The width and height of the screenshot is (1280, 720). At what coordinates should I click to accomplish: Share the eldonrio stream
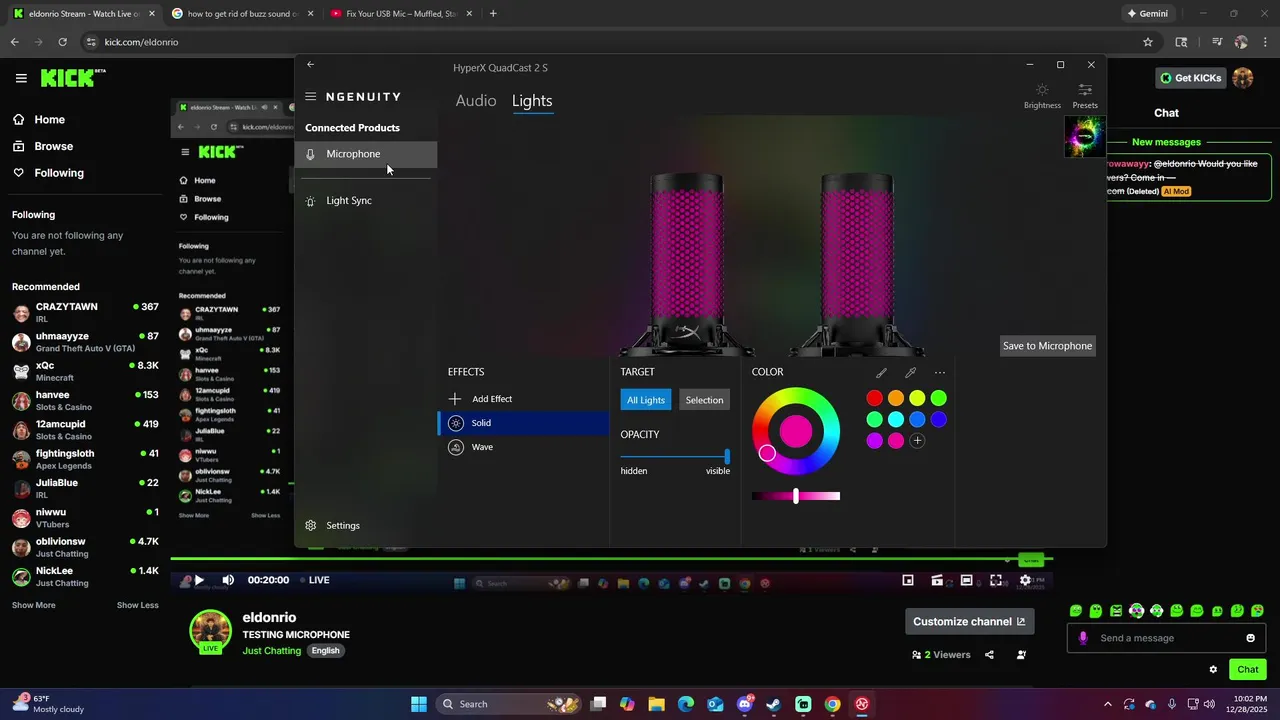[x=989, y=655]
